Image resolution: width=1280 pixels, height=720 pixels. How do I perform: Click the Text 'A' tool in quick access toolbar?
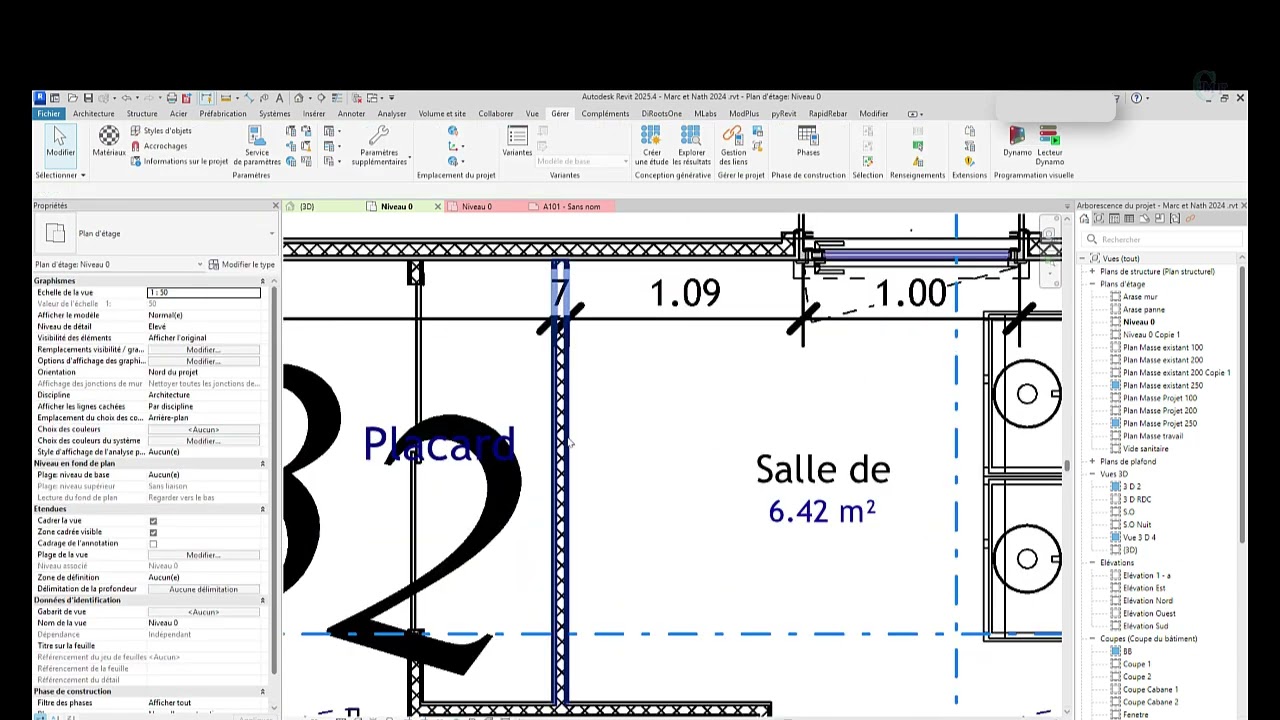[279, 98]
